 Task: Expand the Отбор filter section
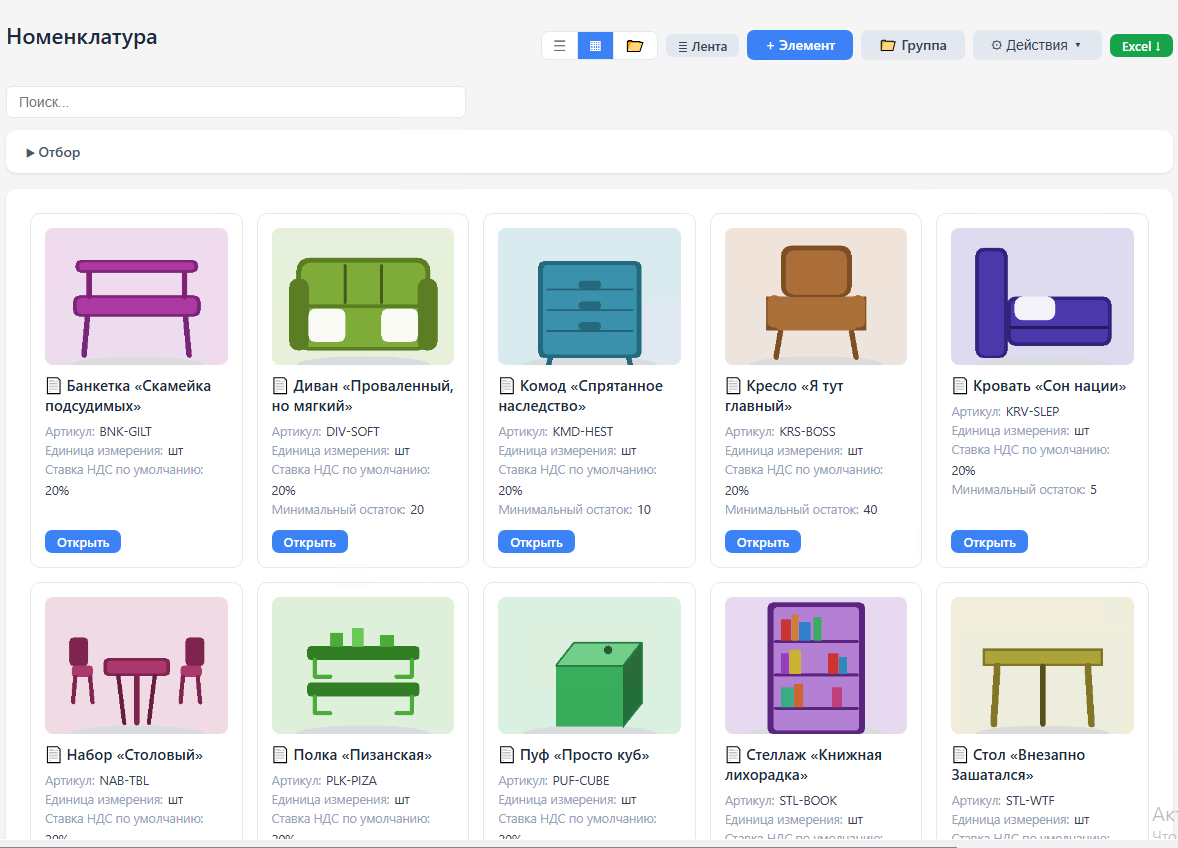click(x=53, y=152)
